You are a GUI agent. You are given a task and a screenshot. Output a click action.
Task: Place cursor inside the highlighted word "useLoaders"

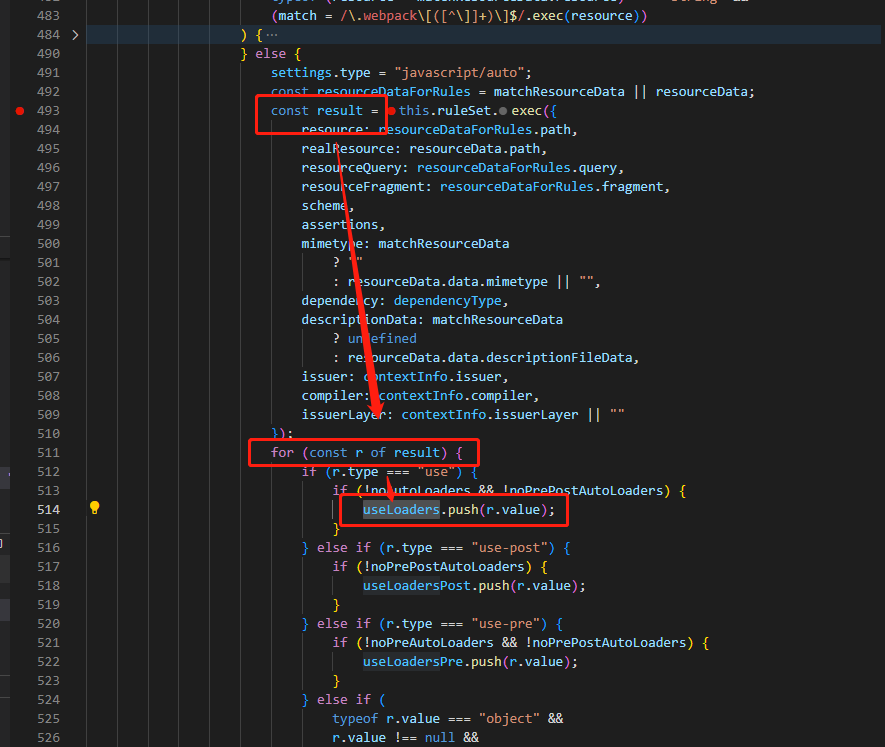tap(400, 509)
